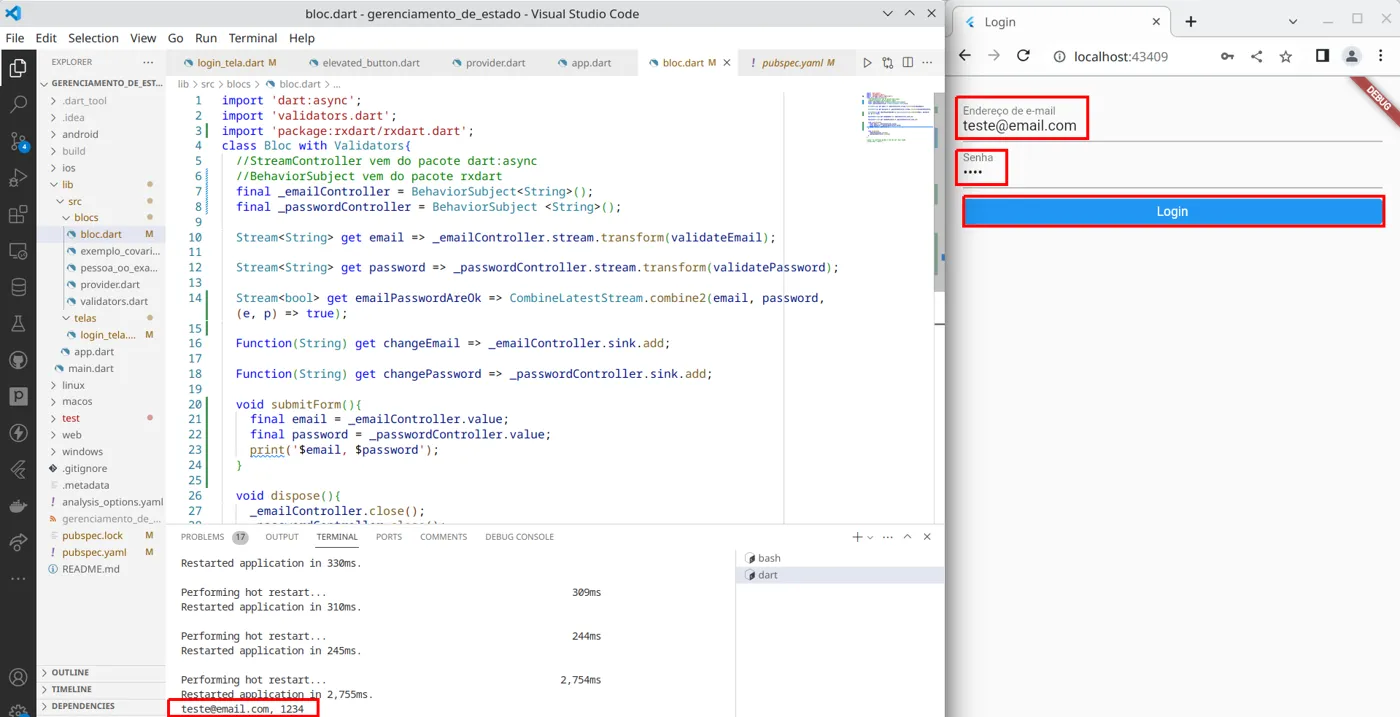Screen dimensions: 1400x717
Task: Run the Dart file with play icon
Action: [x=867, y=63]
